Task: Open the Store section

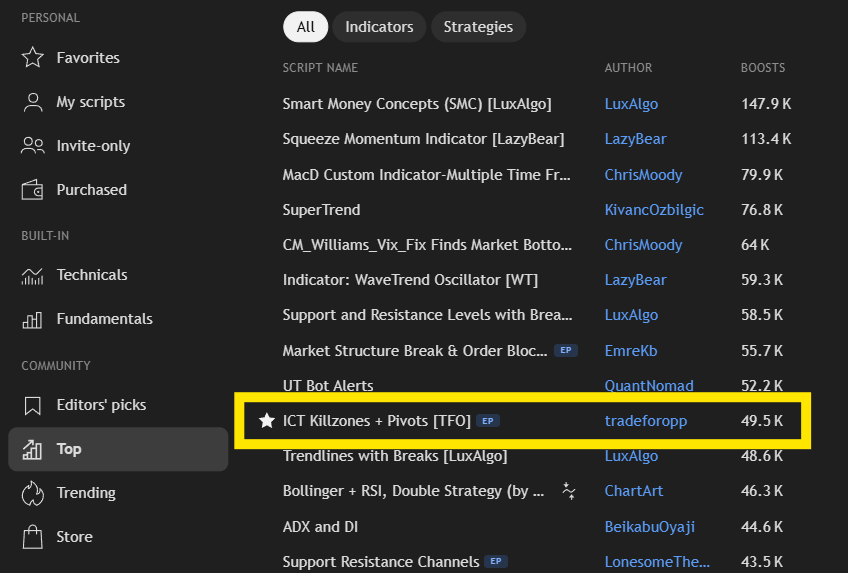Action: [75, 537]
